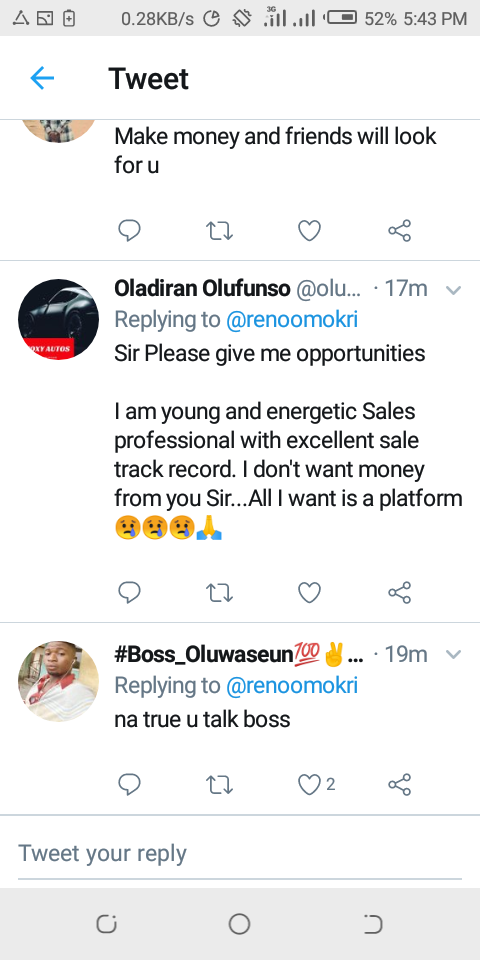Retweet the 'Make money and friends' tweet
Screen dimensions: 480x960
(219, 231)
